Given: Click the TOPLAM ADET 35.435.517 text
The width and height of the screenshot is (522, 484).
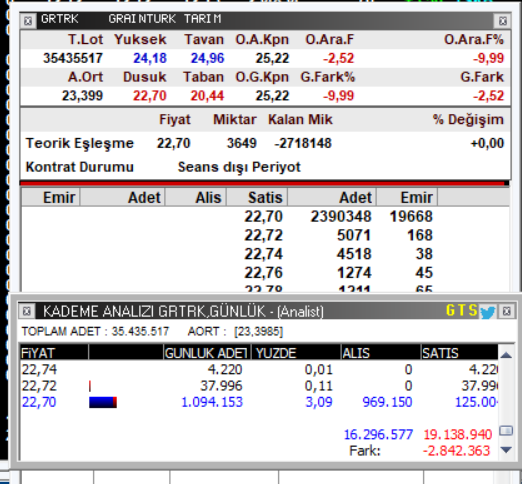Looking at the screenshot, I should [95, 331].
